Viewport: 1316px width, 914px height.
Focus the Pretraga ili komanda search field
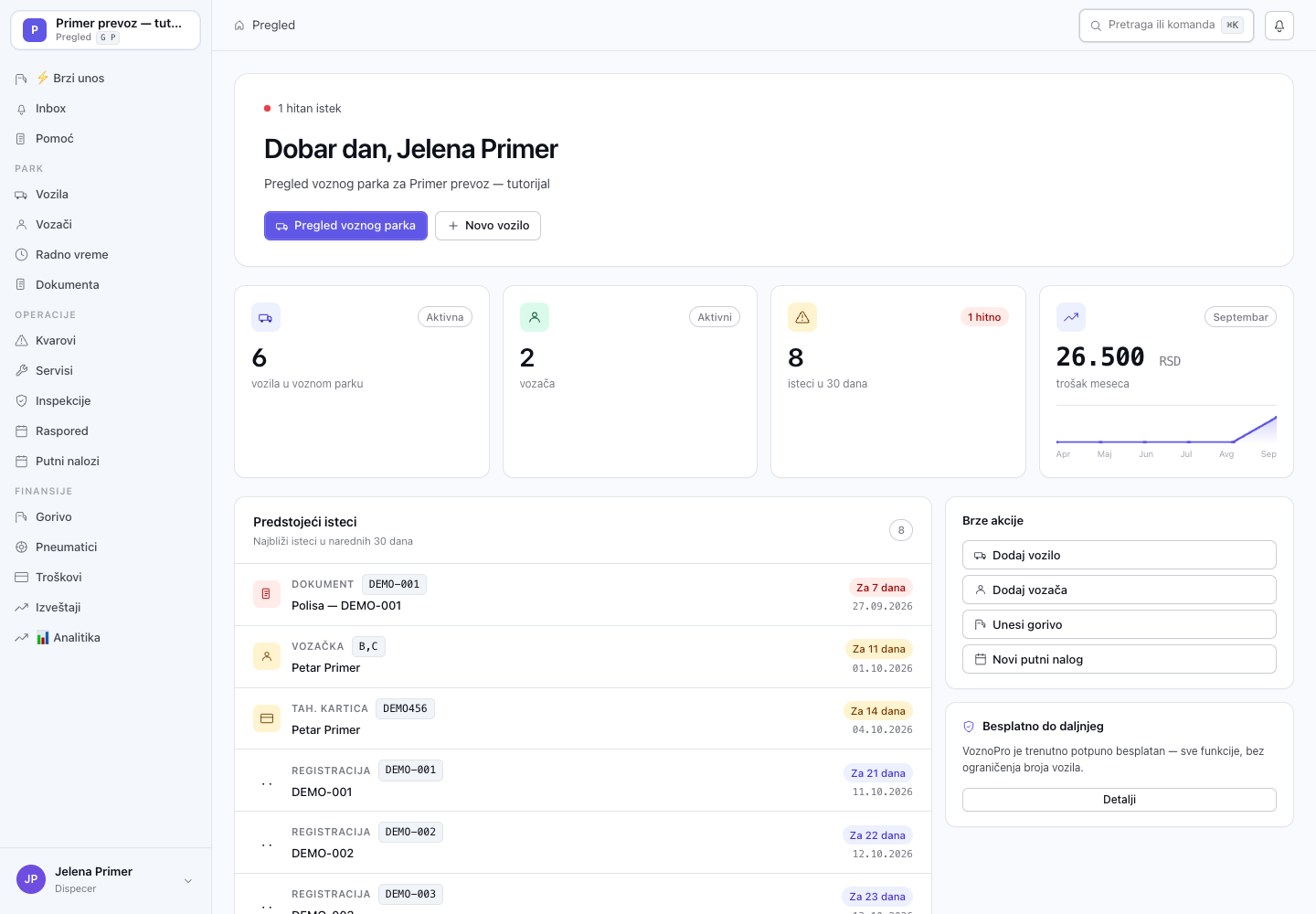click(x=1166, y=26)
